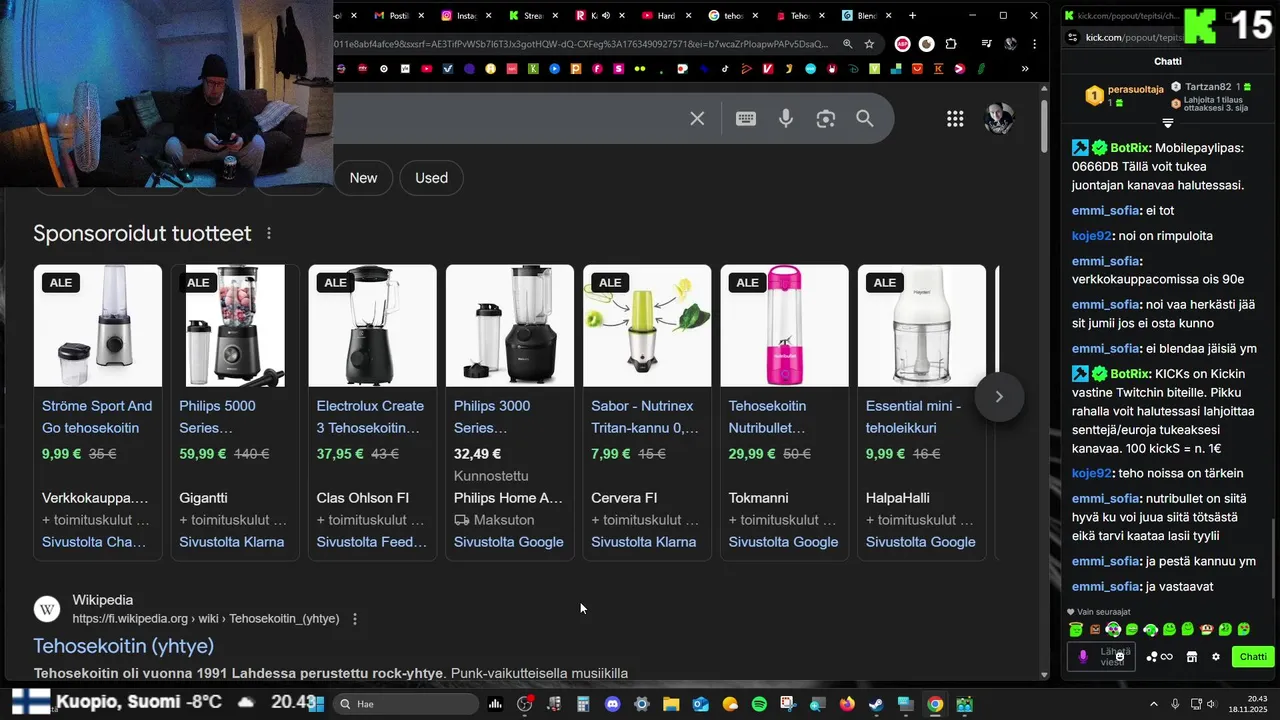Click the Sivustolta Klarna label under Gigantti
The width and height of the screenshot is (1280, 720).
231,542
